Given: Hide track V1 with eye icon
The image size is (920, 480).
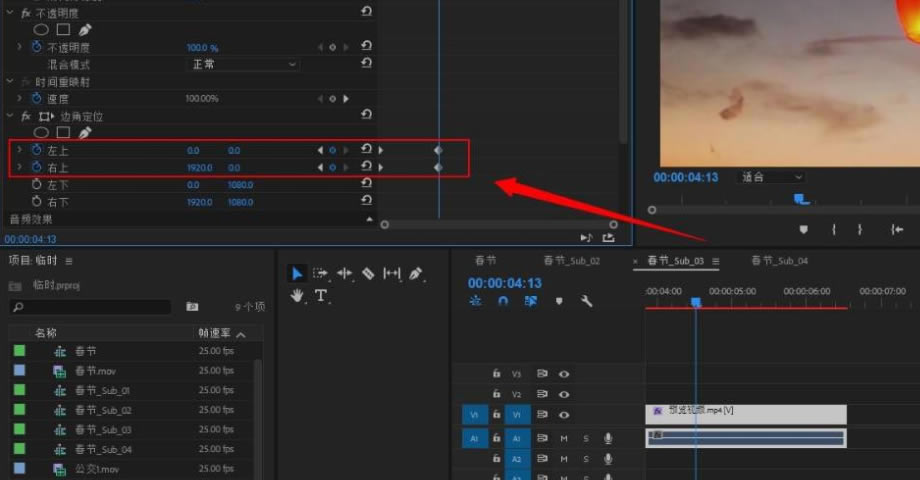Looking at the screenshot, I should 564,415.
